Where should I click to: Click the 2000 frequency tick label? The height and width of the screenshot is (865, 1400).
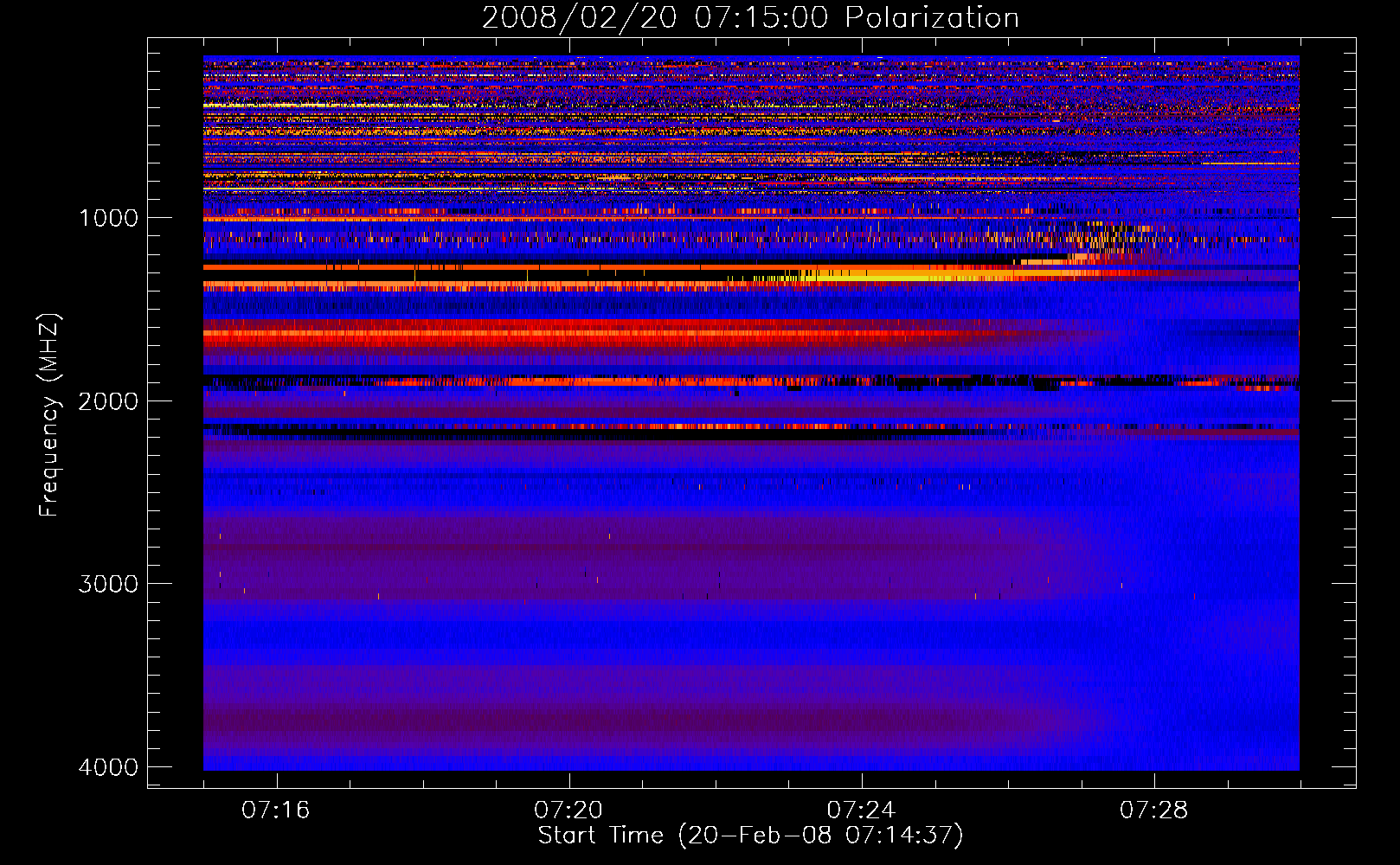click(x=108, y=400)
